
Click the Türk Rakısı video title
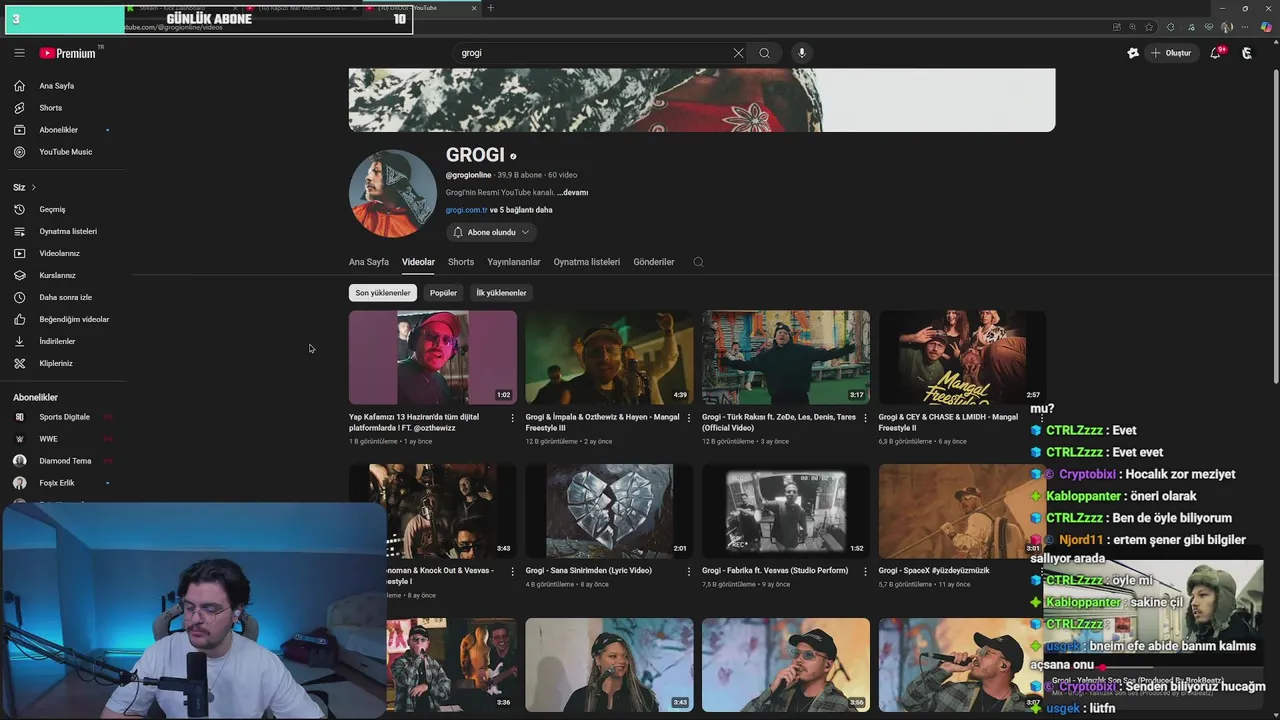point(779,422)
